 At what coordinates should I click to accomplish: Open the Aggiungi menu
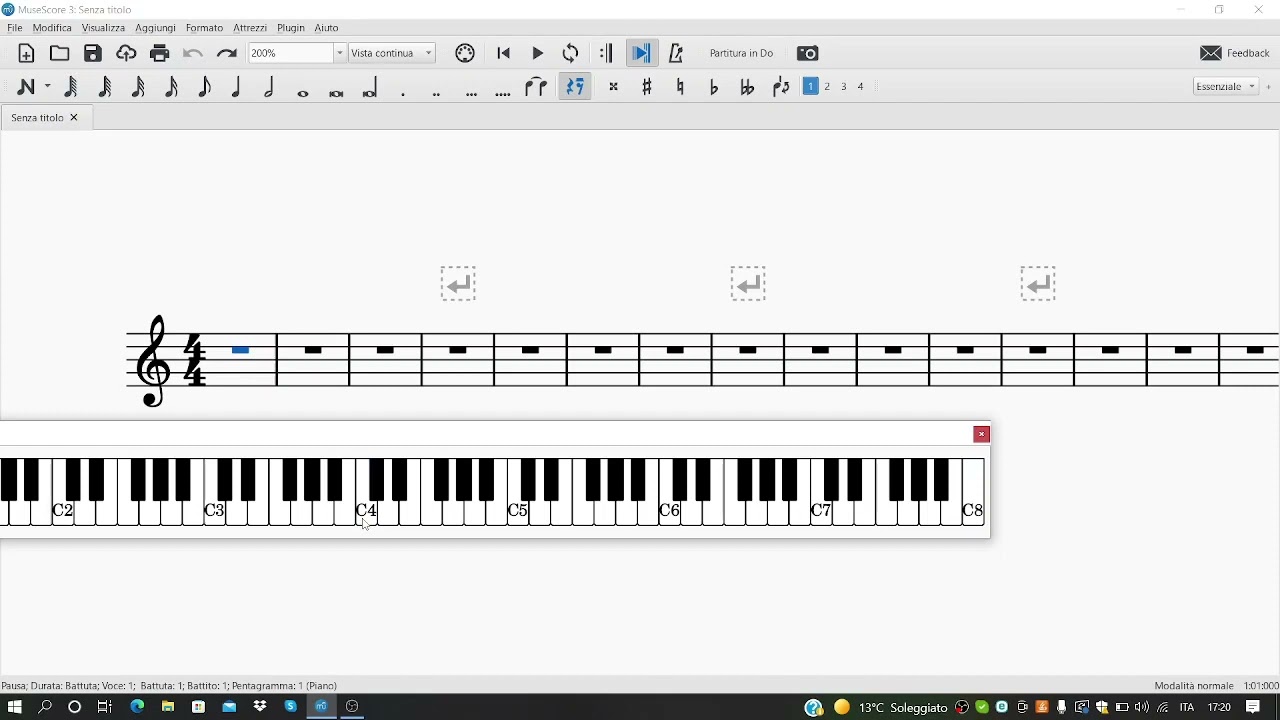coord(156,29)
